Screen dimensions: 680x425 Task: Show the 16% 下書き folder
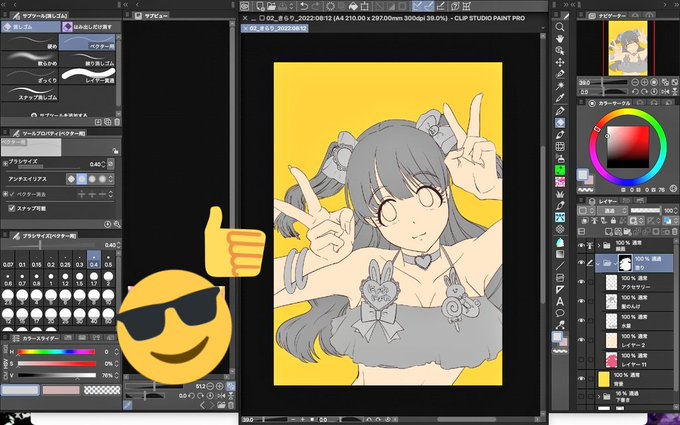pyautogui.click(x=581, y=396)
